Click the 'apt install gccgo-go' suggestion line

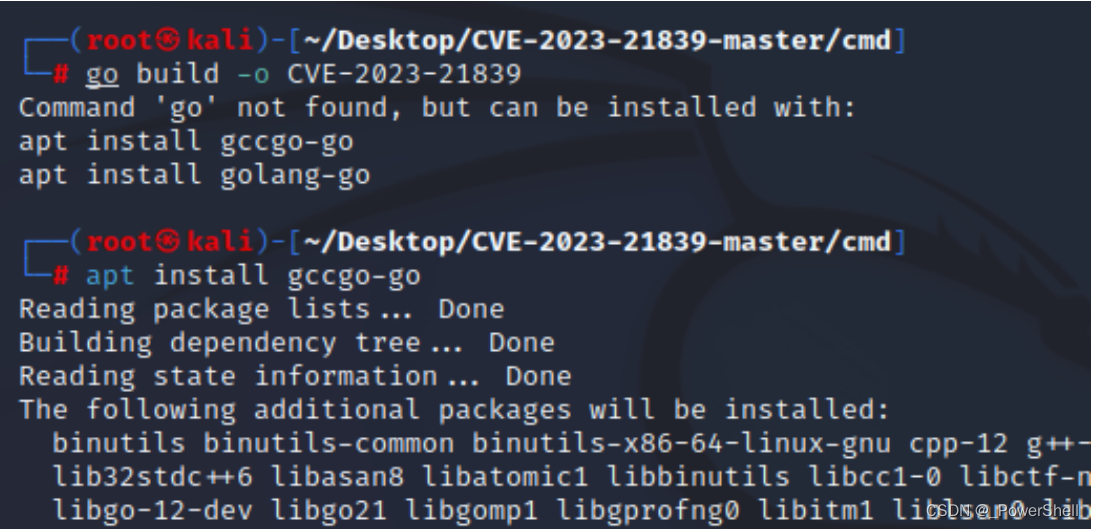186,142
